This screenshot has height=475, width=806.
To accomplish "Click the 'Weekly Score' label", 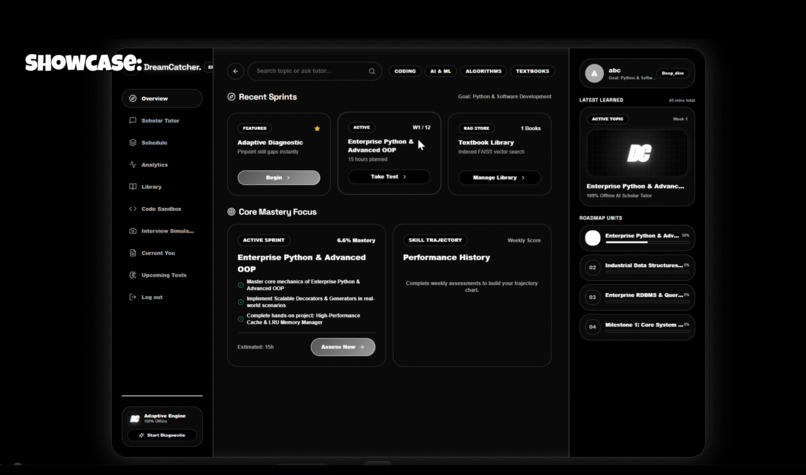I will click(x=524, y=241).
